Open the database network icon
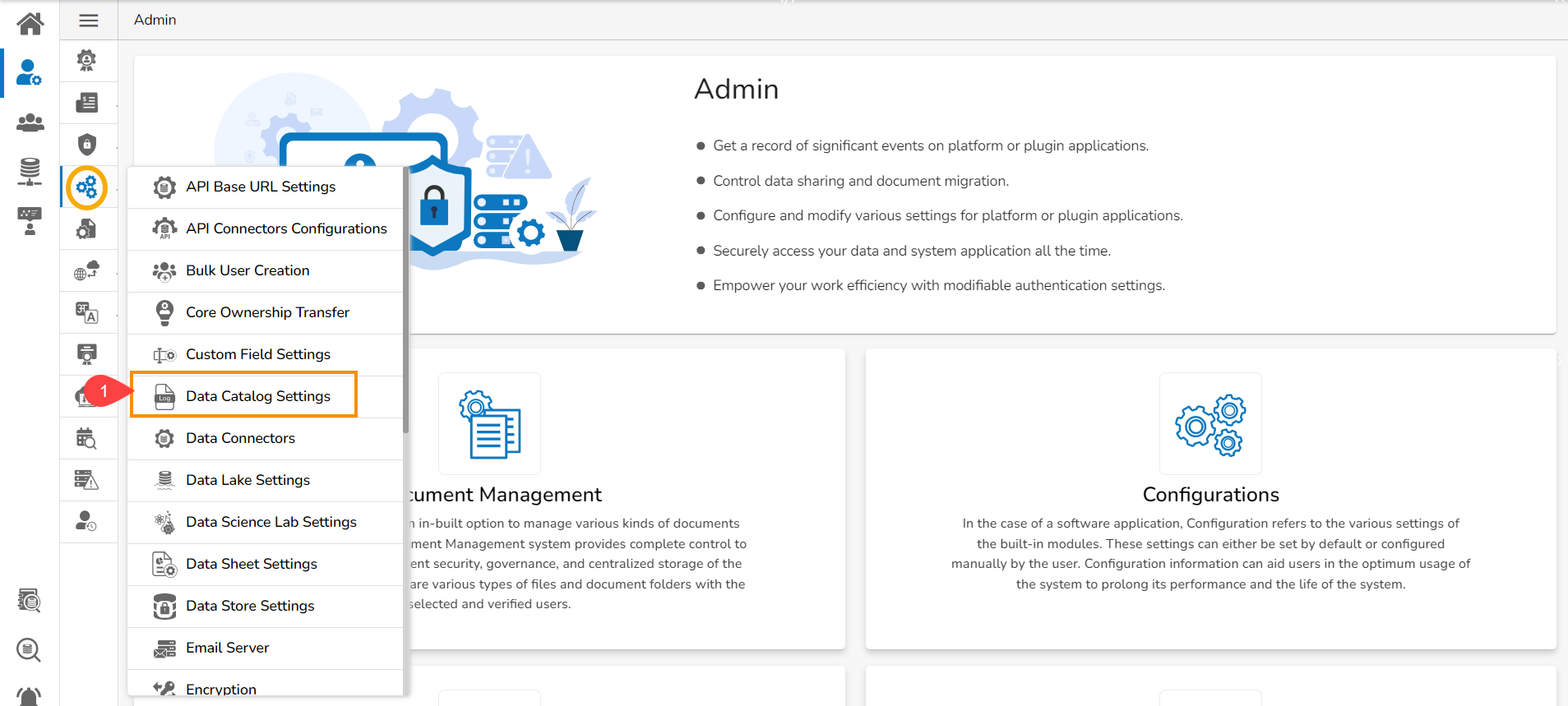Viewport: 1568px width, 706px height. click(x=30, y=172)
